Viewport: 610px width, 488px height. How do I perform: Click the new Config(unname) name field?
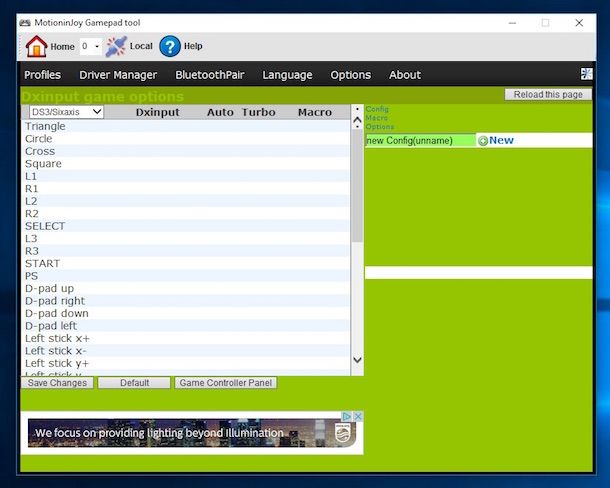click(420, 140)
